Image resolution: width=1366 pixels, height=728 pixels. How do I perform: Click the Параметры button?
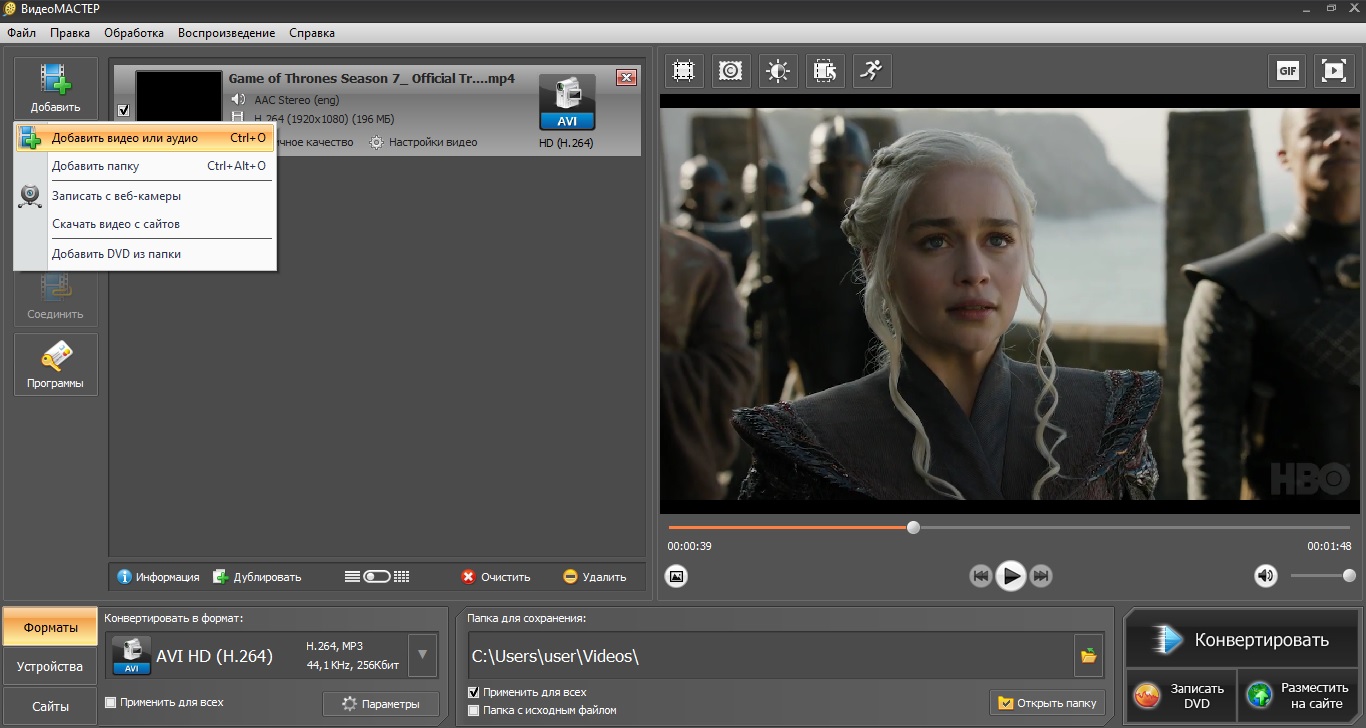tap(380, 704)
